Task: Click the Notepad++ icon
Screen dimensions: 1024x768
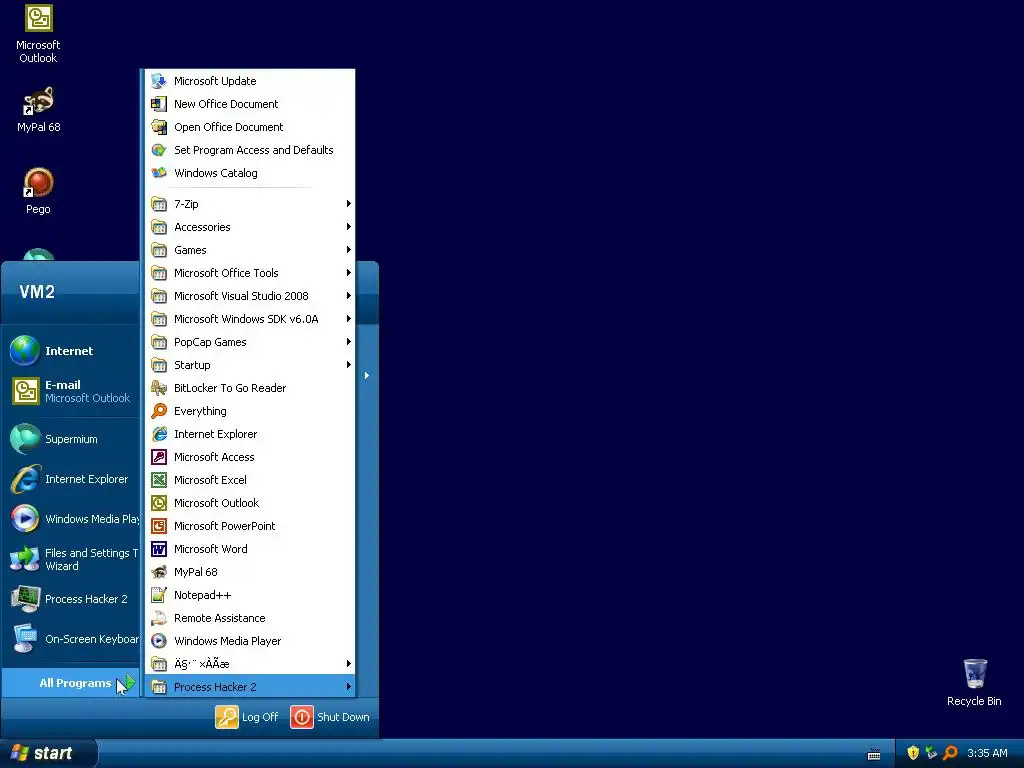Action: click(x=159, y=595)
